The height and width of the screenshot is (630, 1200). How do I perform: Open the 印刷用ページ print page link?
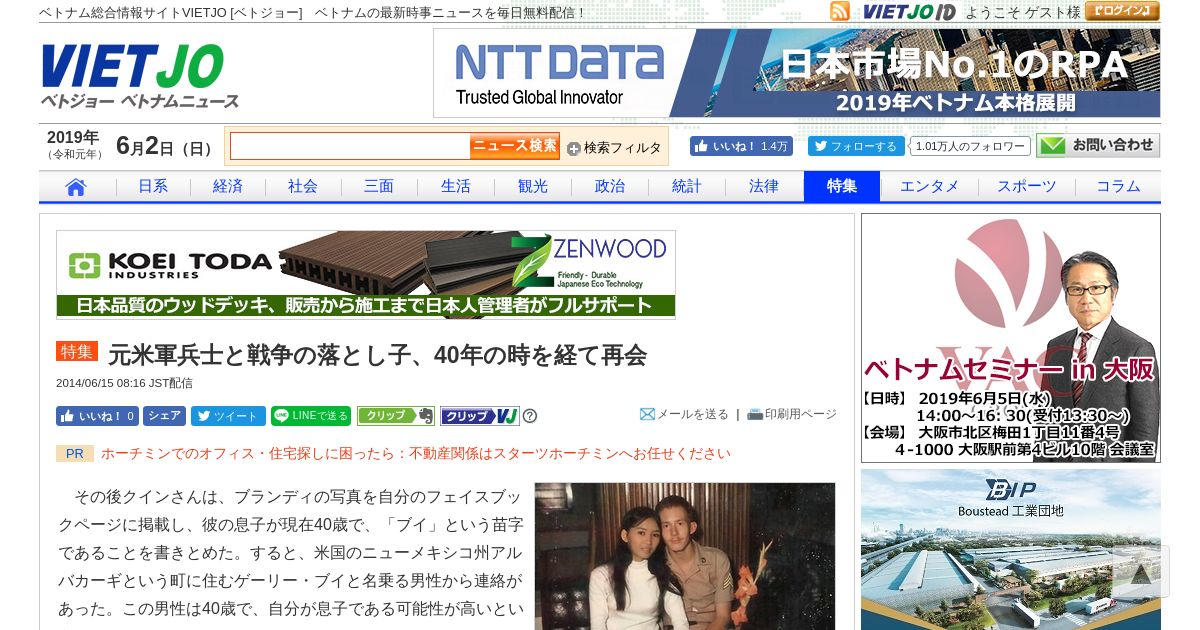[x=792, y=414]
